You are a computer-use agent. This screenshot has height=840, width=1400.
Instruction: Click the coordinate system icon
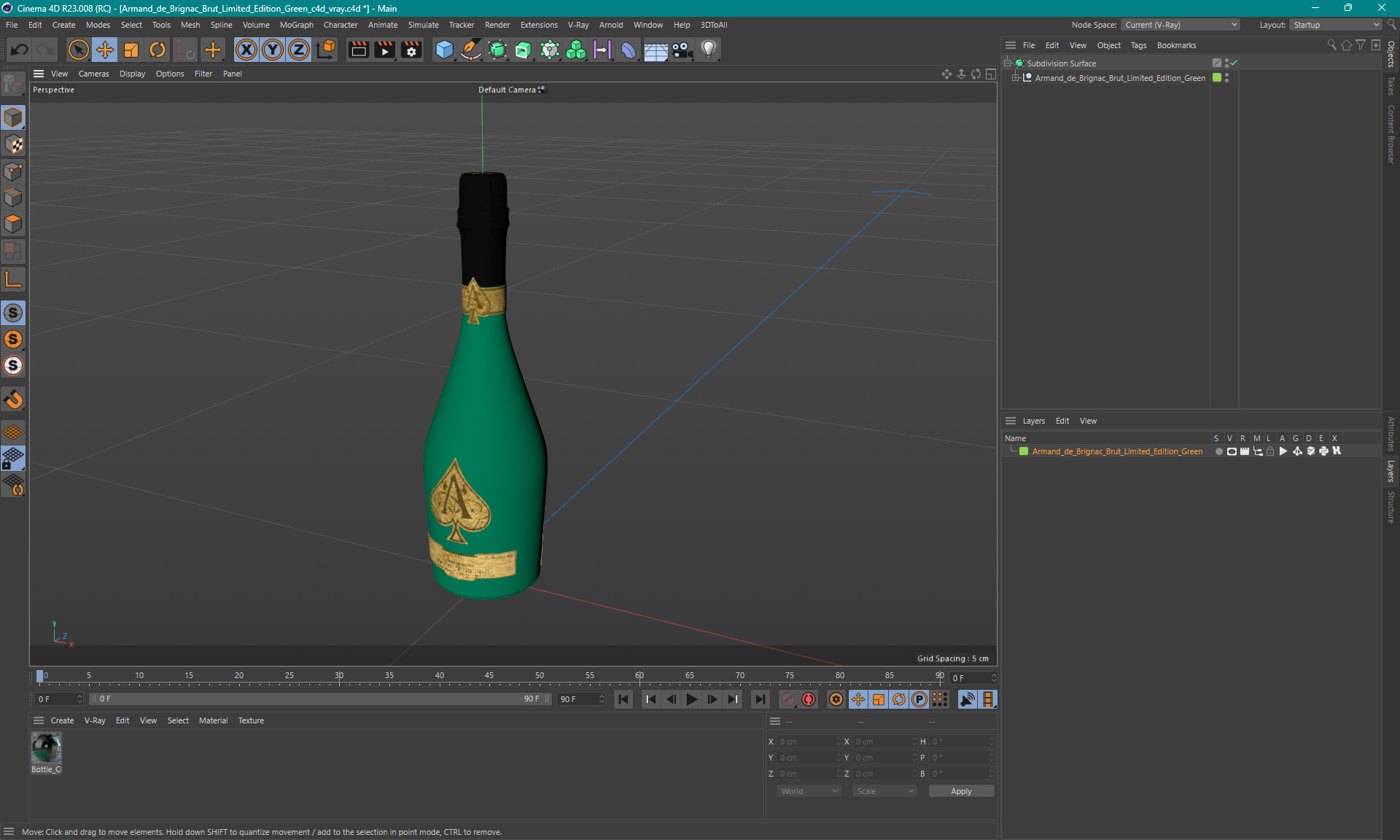pyautogui.click(x=327, y=50)
